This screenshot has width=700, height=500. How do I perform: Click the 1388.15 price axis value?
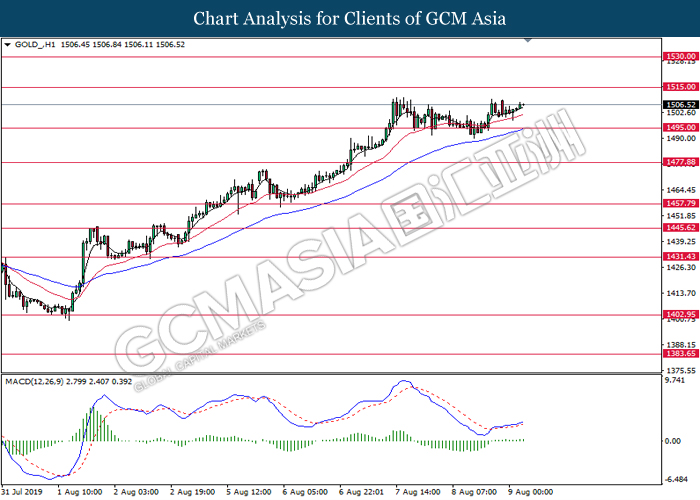[681, 345]
